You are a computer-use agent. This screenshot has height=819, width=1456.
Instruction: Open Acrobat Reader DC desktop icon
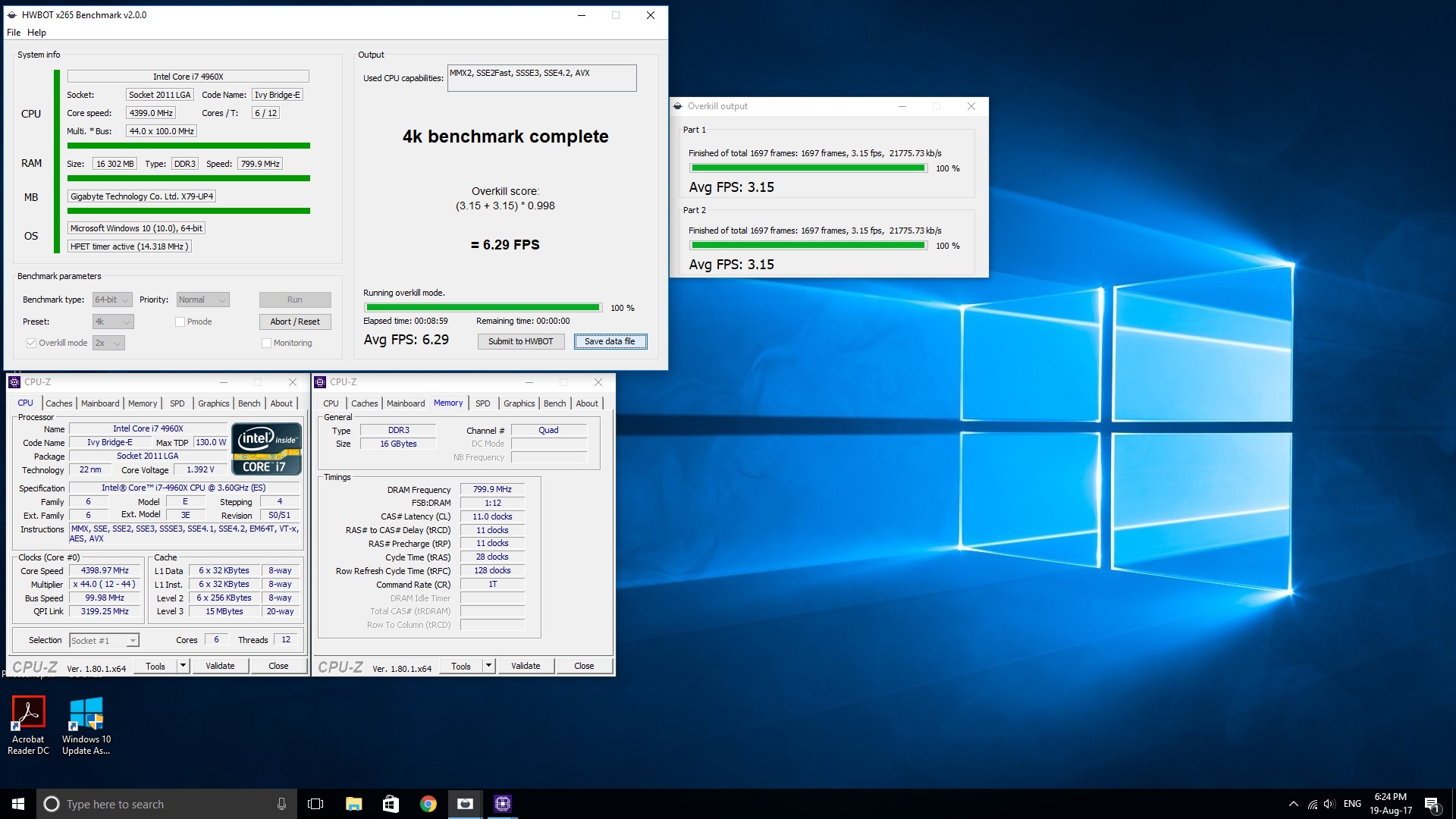click(x=28, y=726)
